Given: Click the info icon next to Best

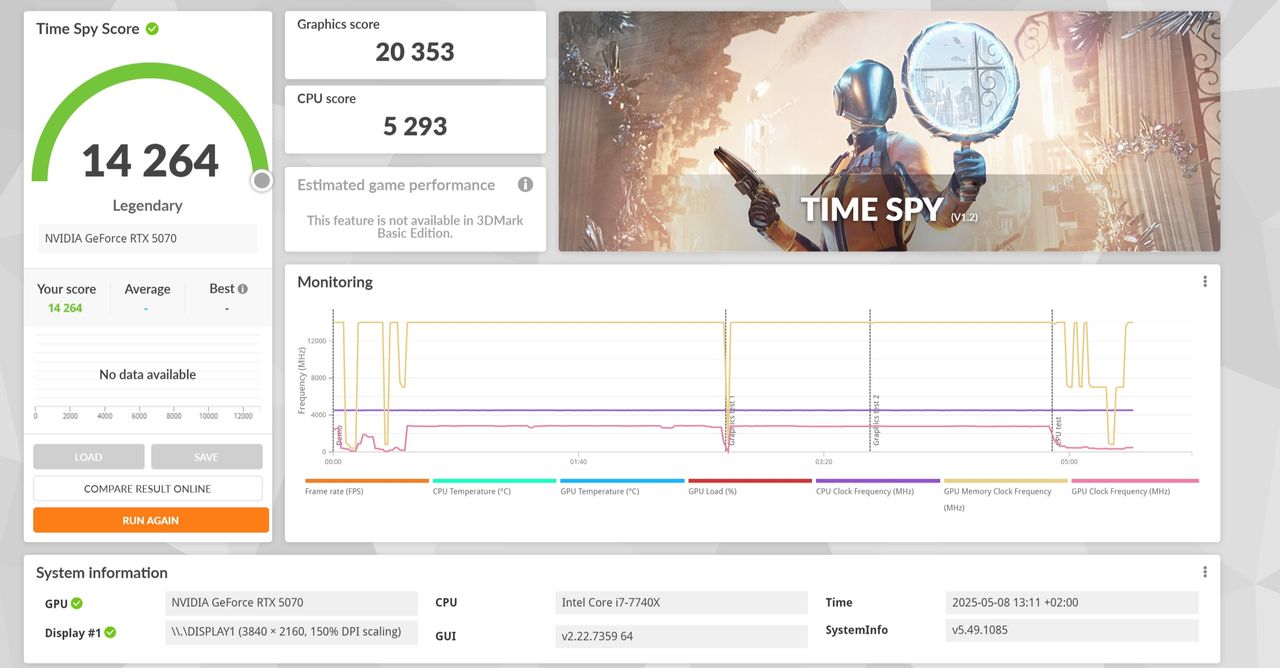Looking at the screenshot, I should coord(242,289).
